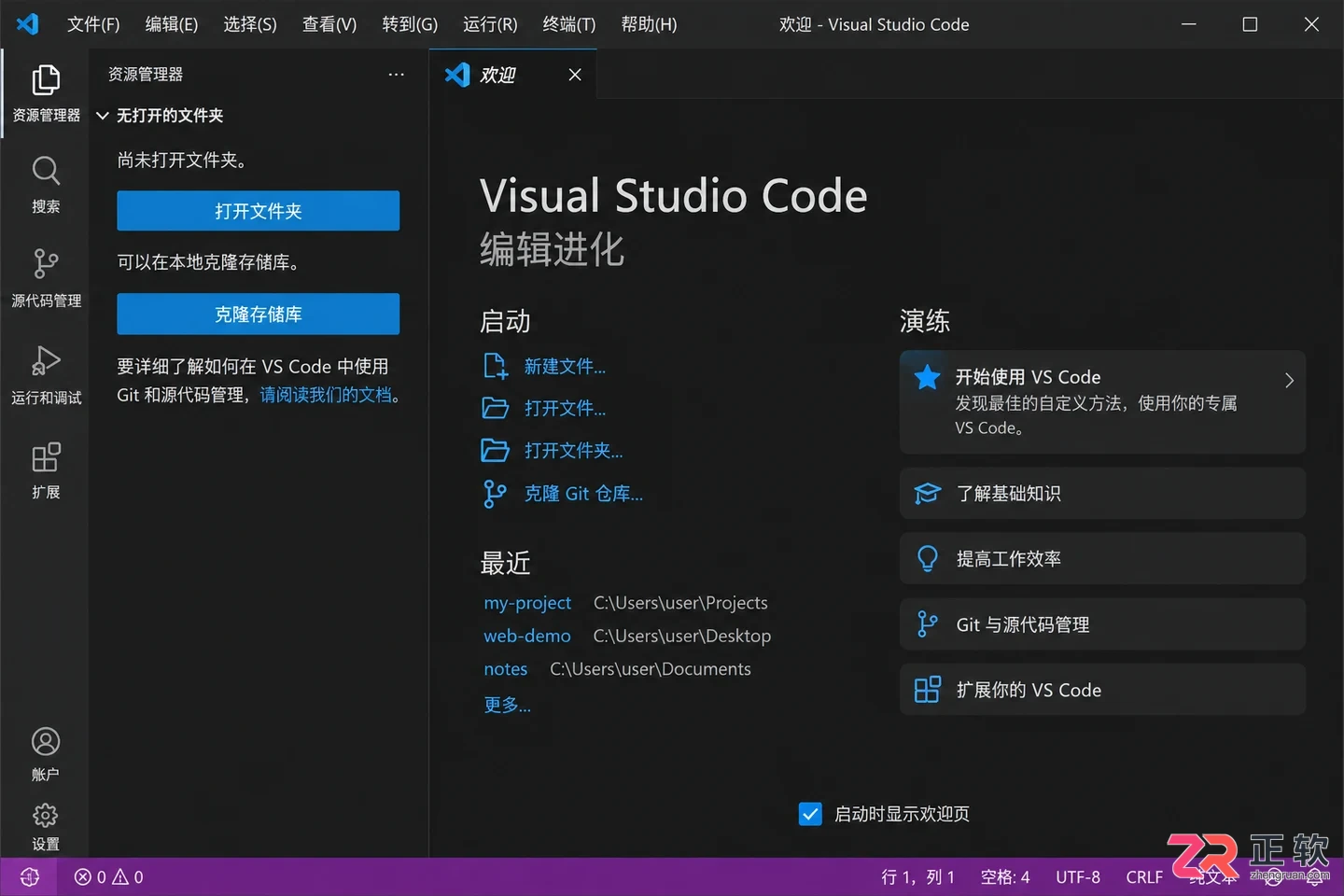Open the 帮助(H) menu
1344x896 pixels.
pos(649,24)
